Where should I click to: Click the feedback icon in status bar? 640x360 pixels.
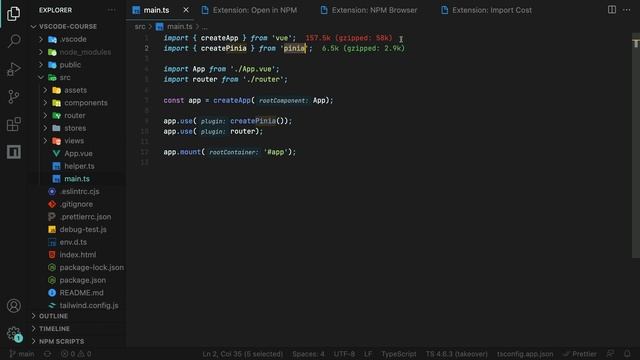[611, 354]
